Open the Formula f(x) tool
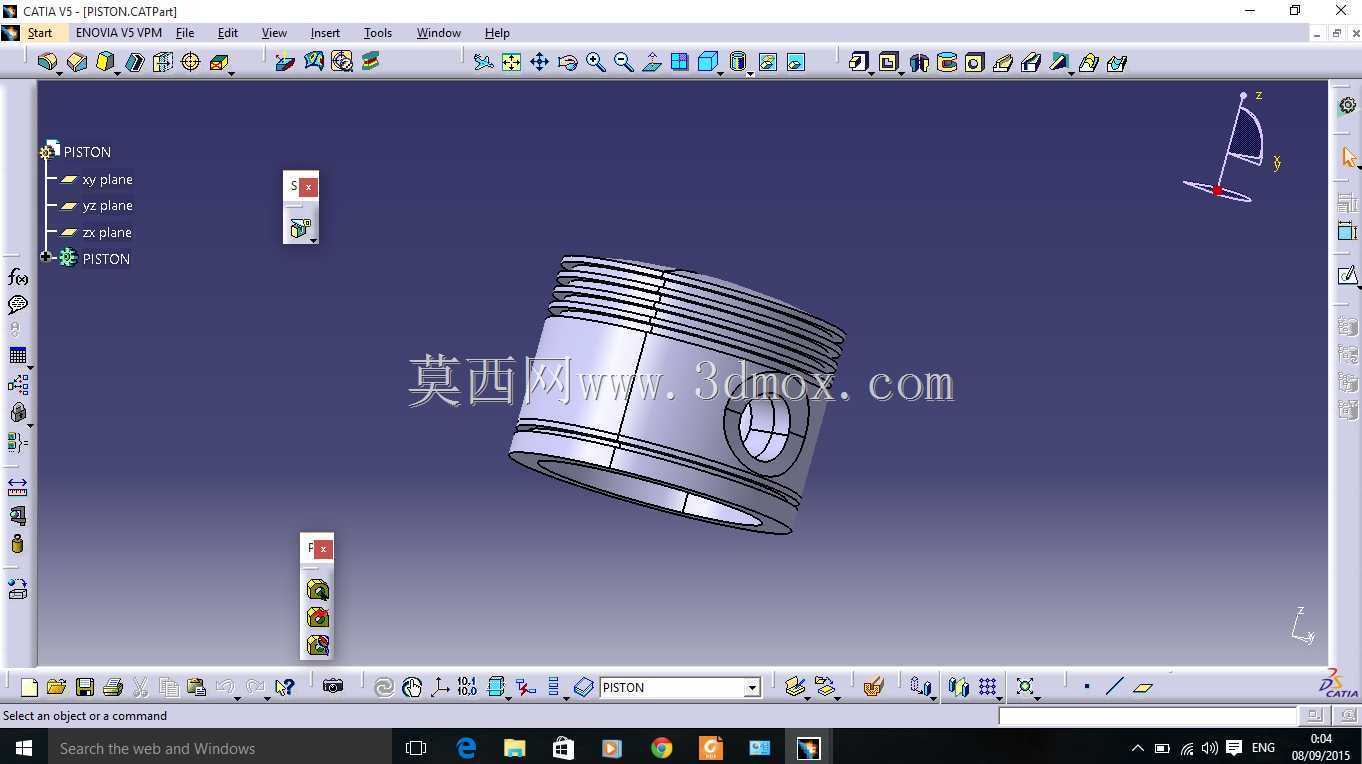 pyautogui.click(x=17, y=277)
